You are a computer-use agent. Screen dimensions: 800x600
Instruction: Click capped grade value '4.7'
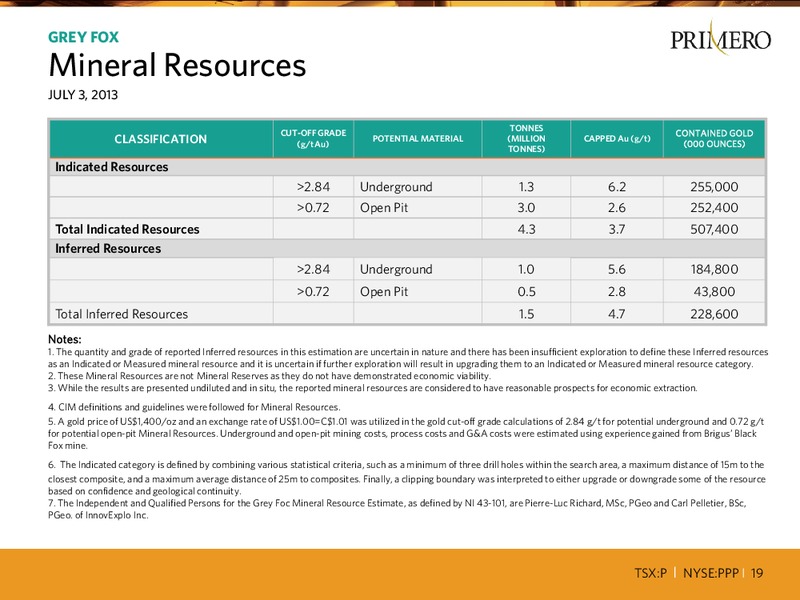coord(617,314)
